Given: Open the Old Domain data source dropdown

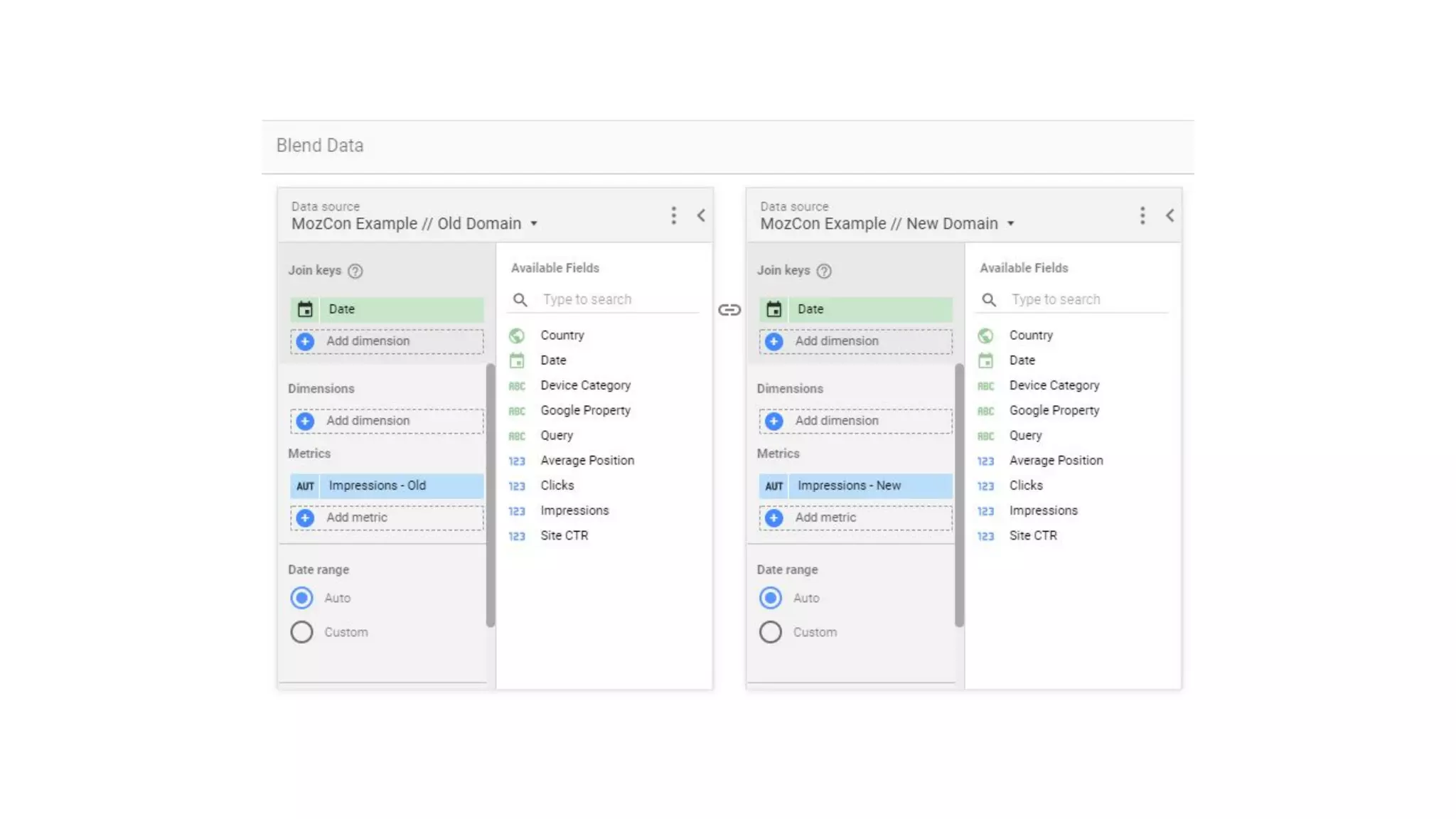Looking at the screenshot, I should (x=534, y=224).
